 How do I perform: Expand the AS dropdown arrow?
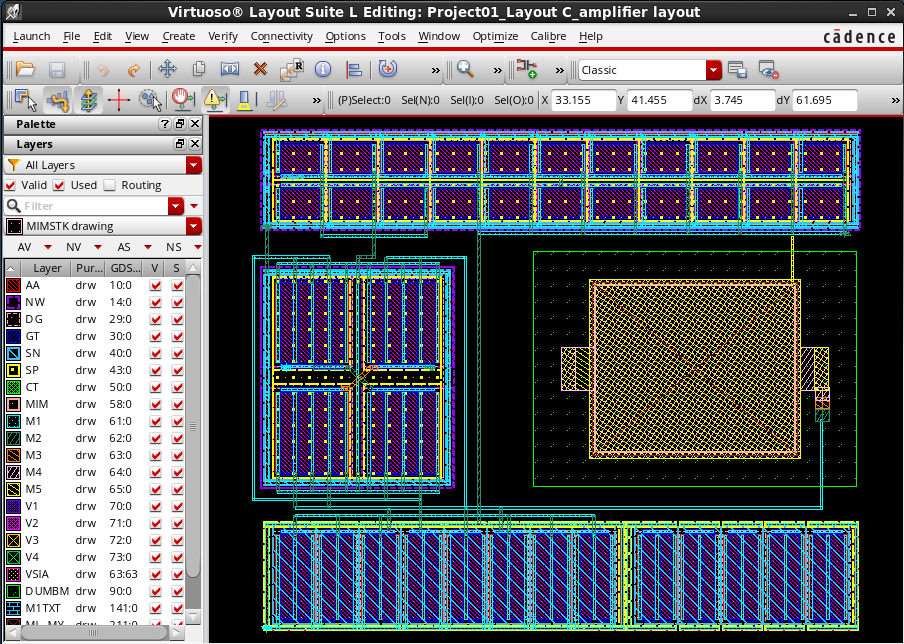click(x=148, y=247)
